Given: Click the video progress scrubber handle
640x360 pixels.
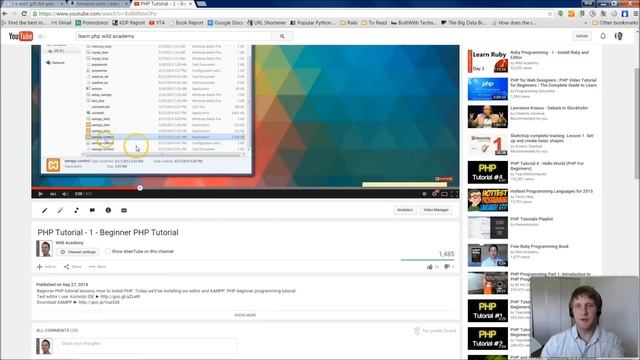Looking at the screenshot, I should pos(140,188).
